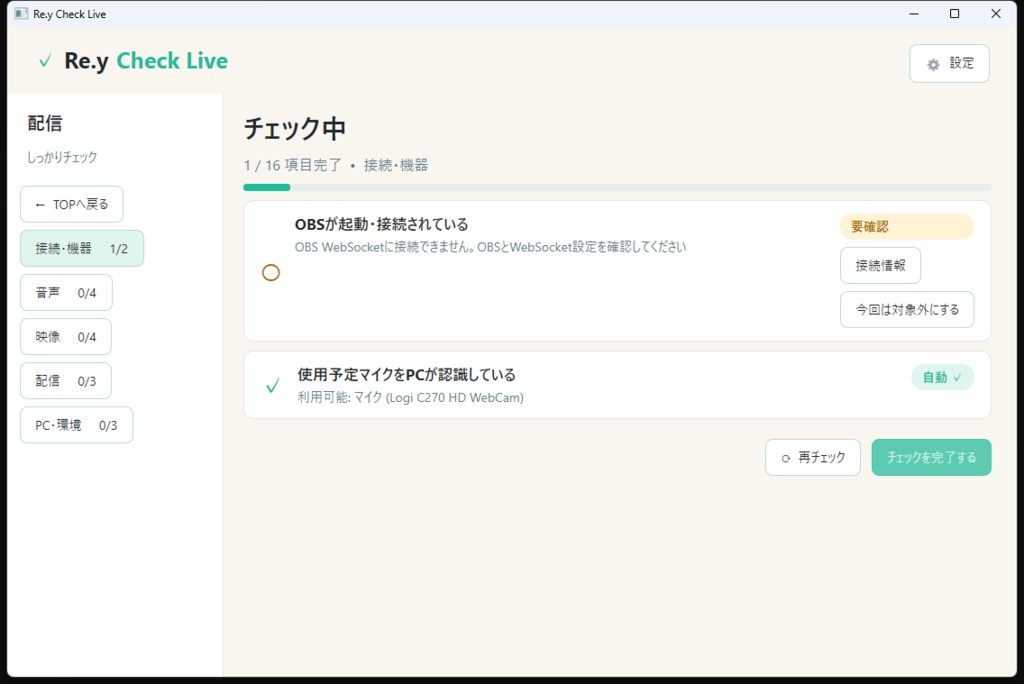This screenshot has width=1024, height=684.
Task: Click the 使用予定マイクをPCが認識している title
Action: [x=406, y=375]
